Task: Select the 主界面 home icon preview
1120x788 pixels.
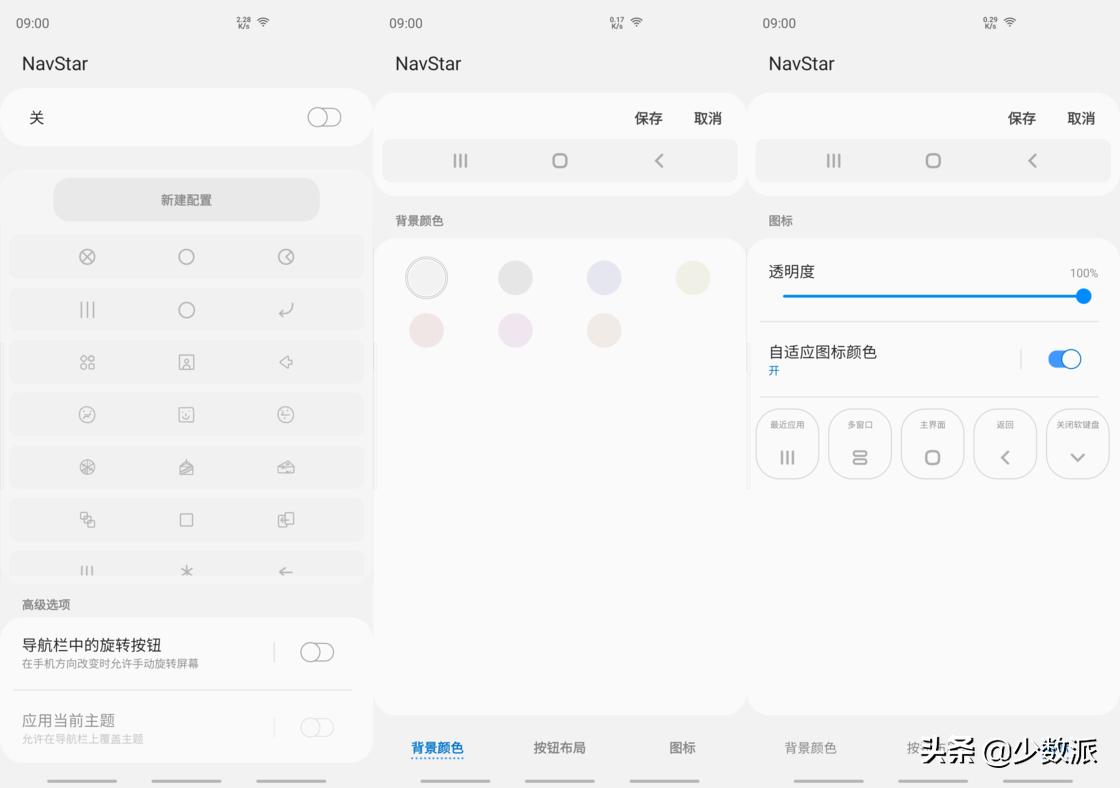Action: [x=932, y=444]
